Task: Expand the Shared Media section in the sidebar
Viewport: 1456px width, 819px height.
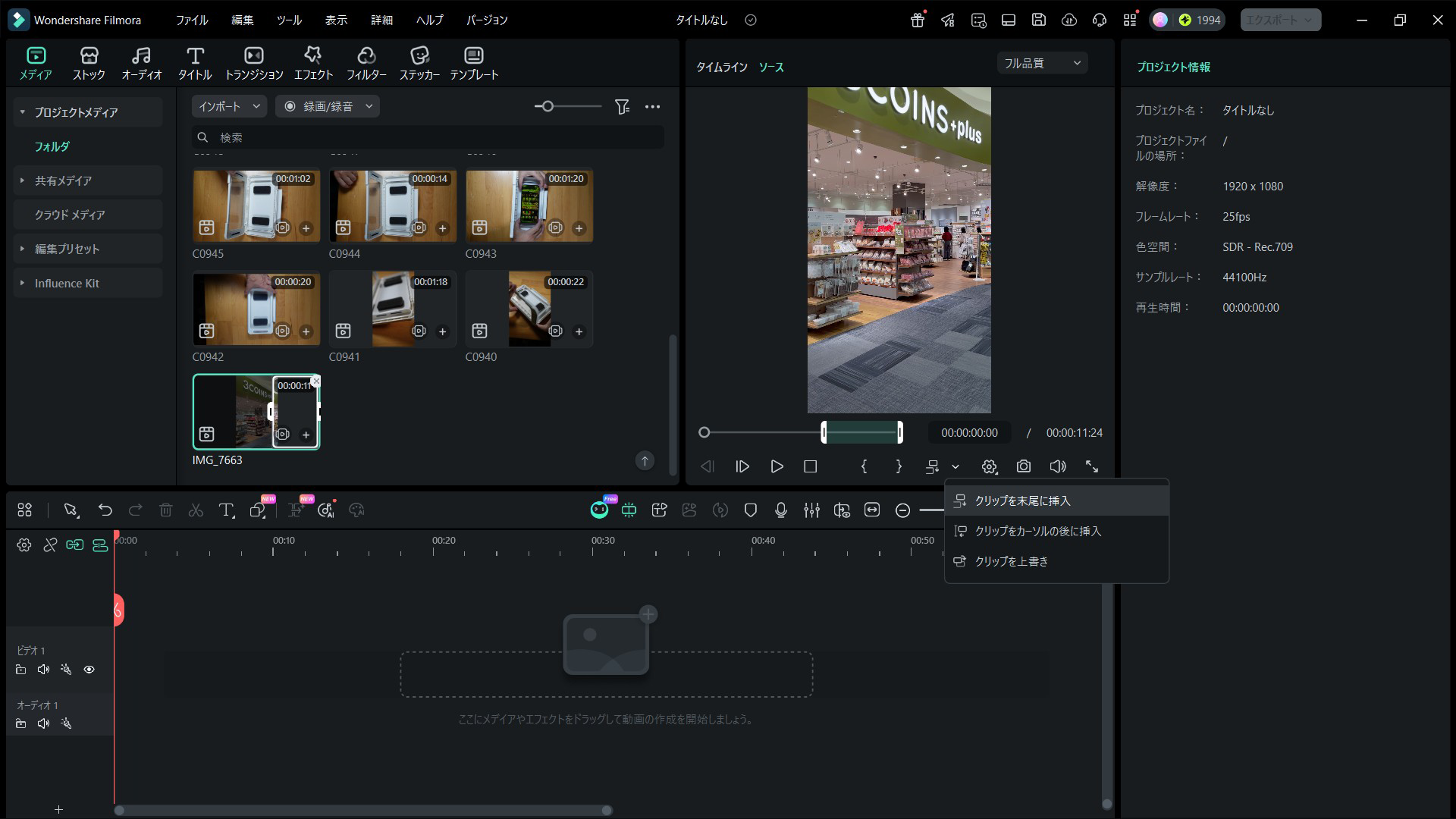Action: coord(21,180)
